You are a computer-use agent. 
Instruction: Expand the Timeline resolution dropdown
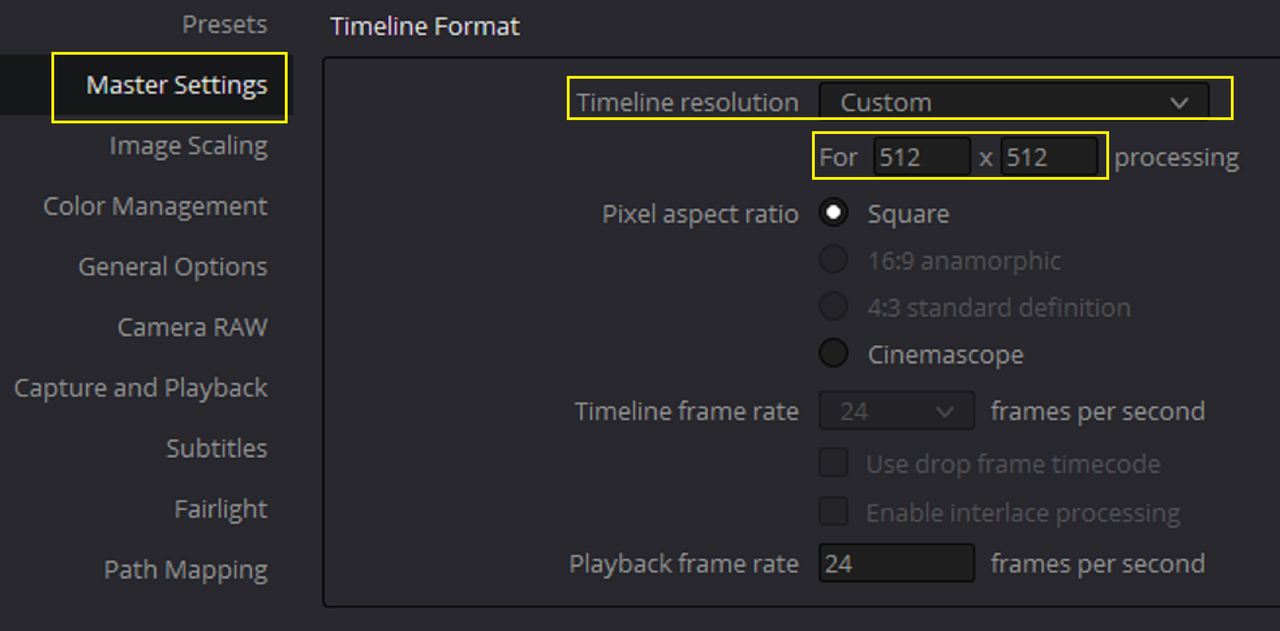click(1014, 102)
